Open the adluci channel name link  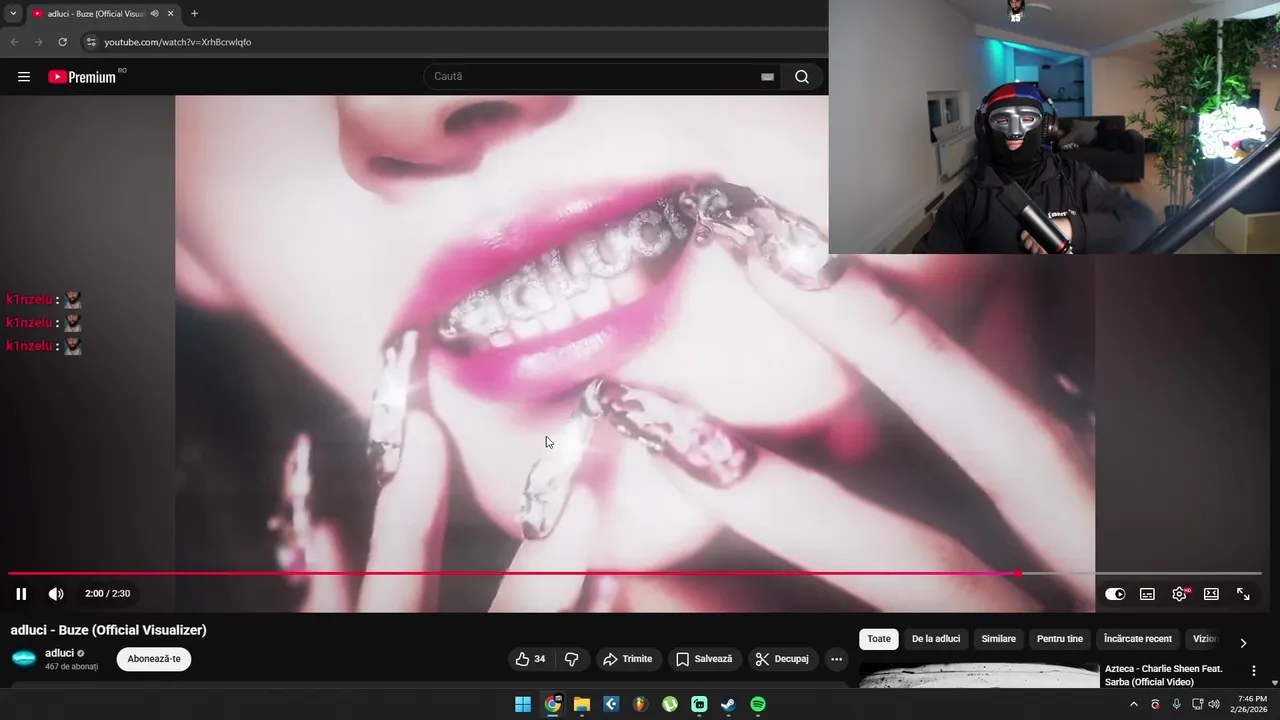(59, 653)
